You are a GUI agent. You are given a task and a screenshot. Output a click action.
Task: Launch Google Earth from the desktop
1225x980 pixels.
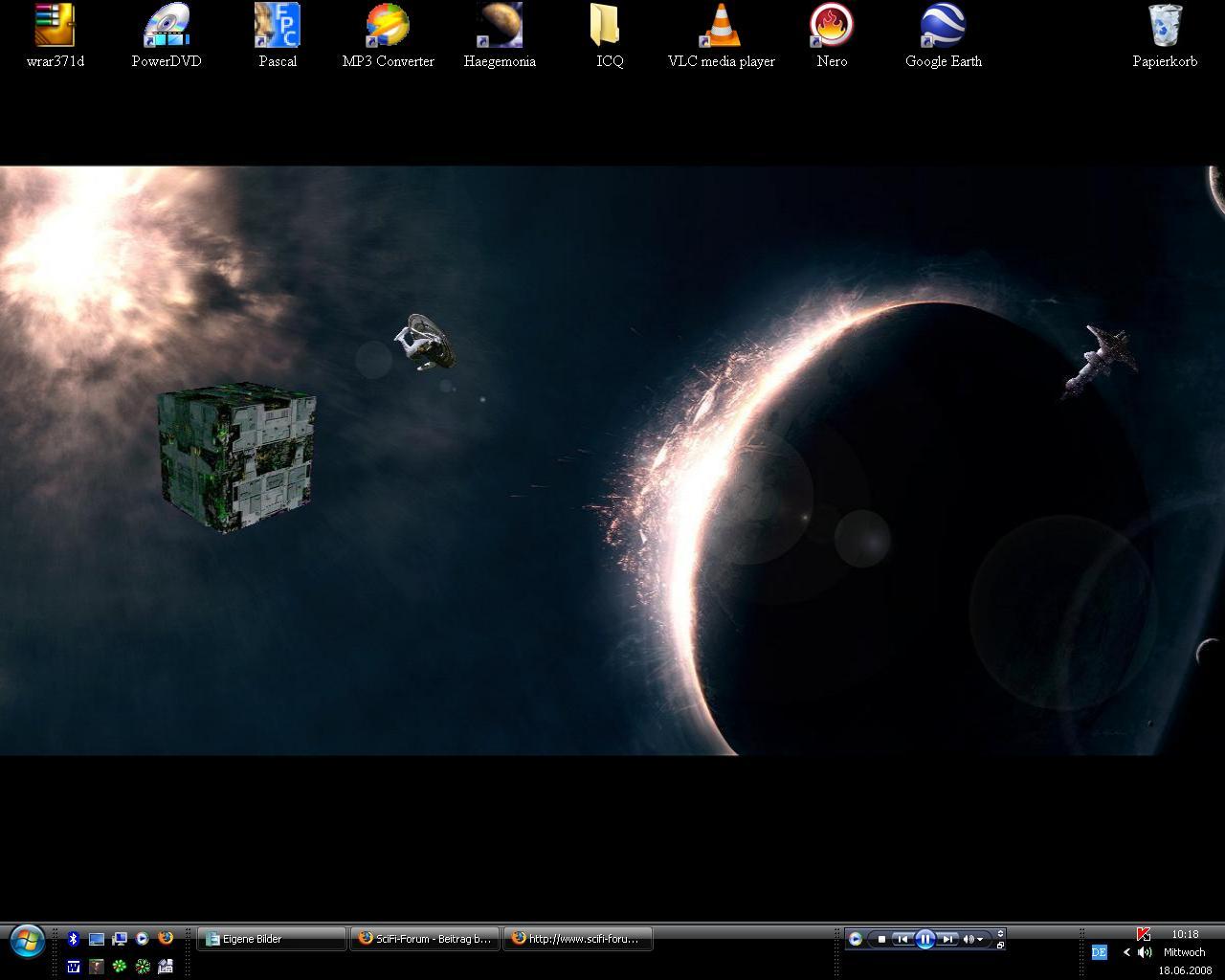943,27
